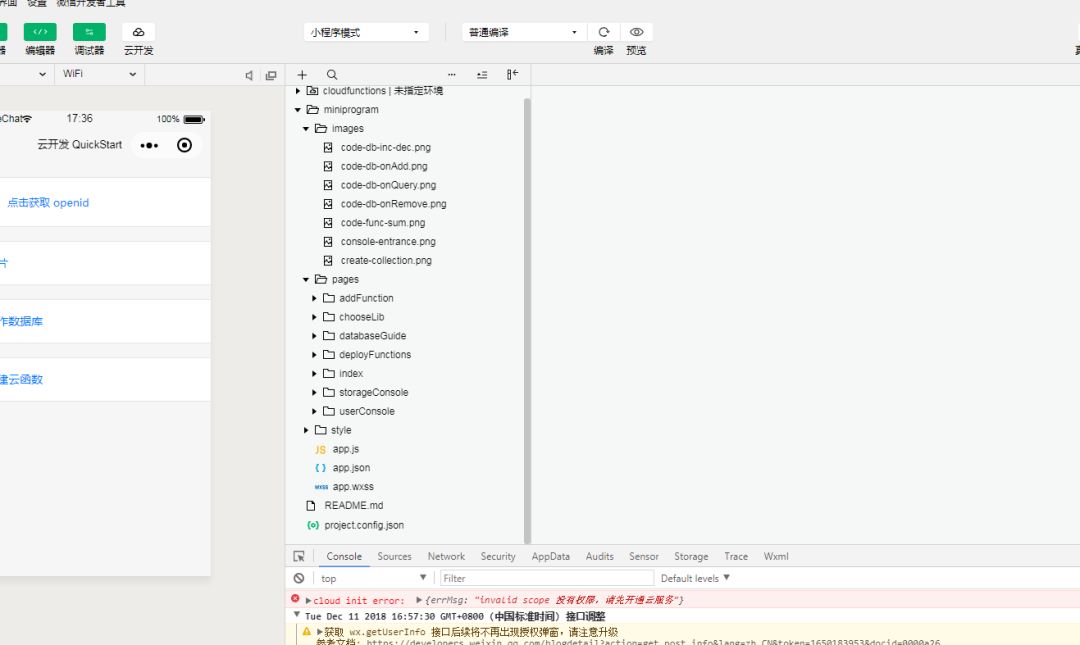The height and width of the screenshot is (645, 1080).
Task: Click the preview (预览) eye icon
Action: tap(636, 32)
